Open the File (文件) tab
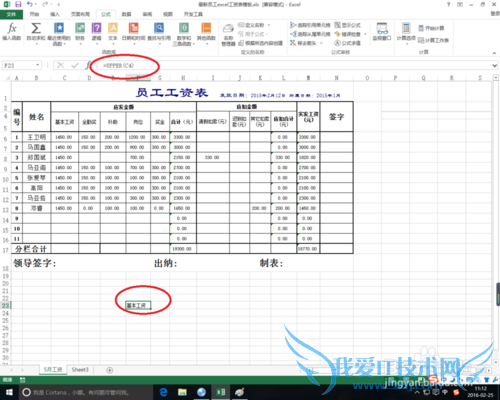The image size is (500, 400). pyautogui.click(x=11, y=14)
